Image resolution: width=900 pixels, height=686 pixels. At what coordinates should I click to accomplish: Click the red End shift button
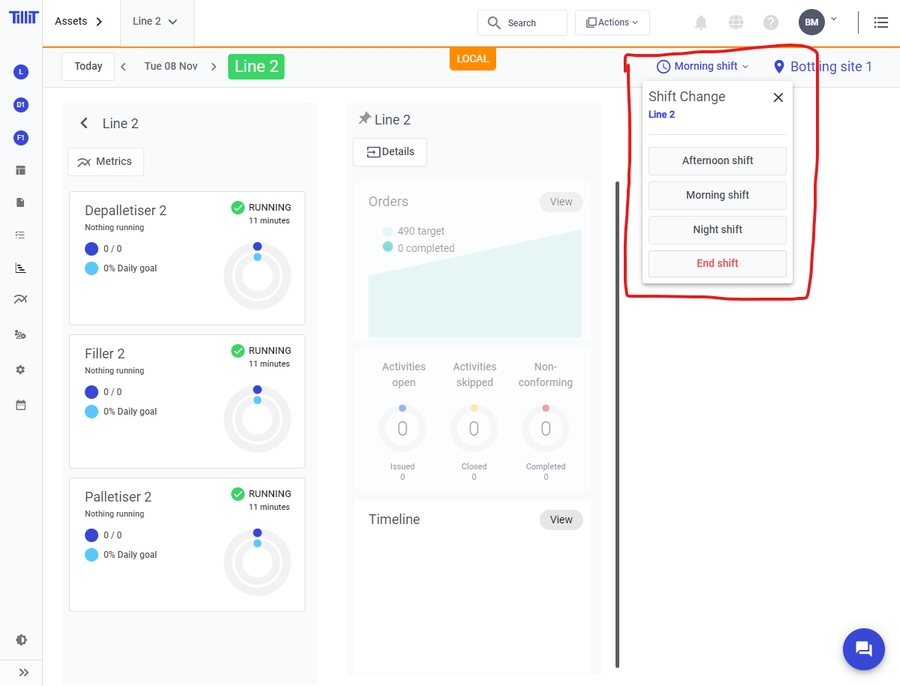click(717, 264)
